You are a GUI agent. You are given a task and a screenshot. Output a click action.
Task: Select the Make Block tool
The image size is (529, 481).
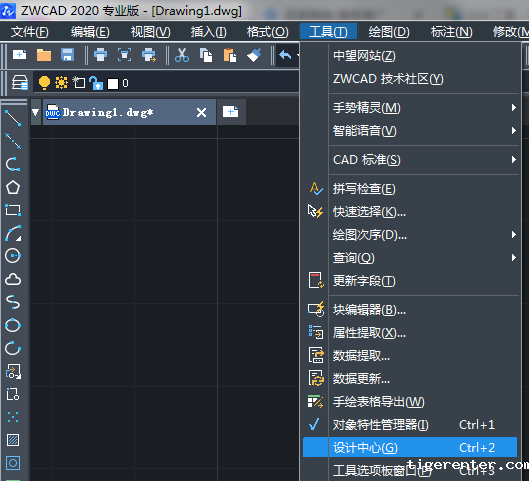pyautogui.click(x=13, y=394)
